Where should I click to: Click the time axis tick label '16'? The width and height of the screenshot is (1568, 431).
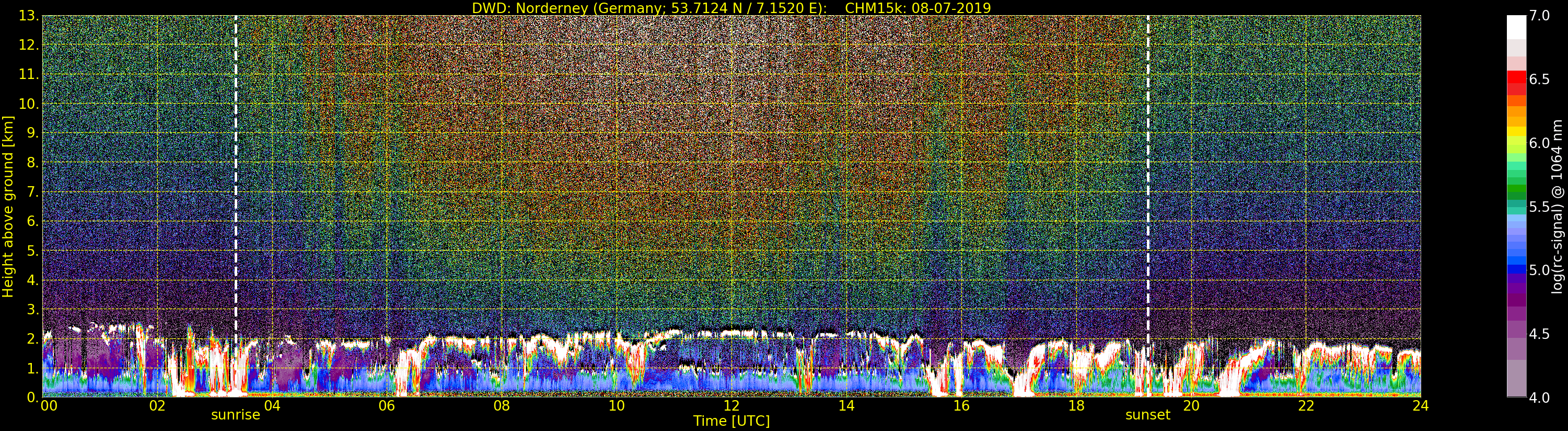tap(961, 406)
